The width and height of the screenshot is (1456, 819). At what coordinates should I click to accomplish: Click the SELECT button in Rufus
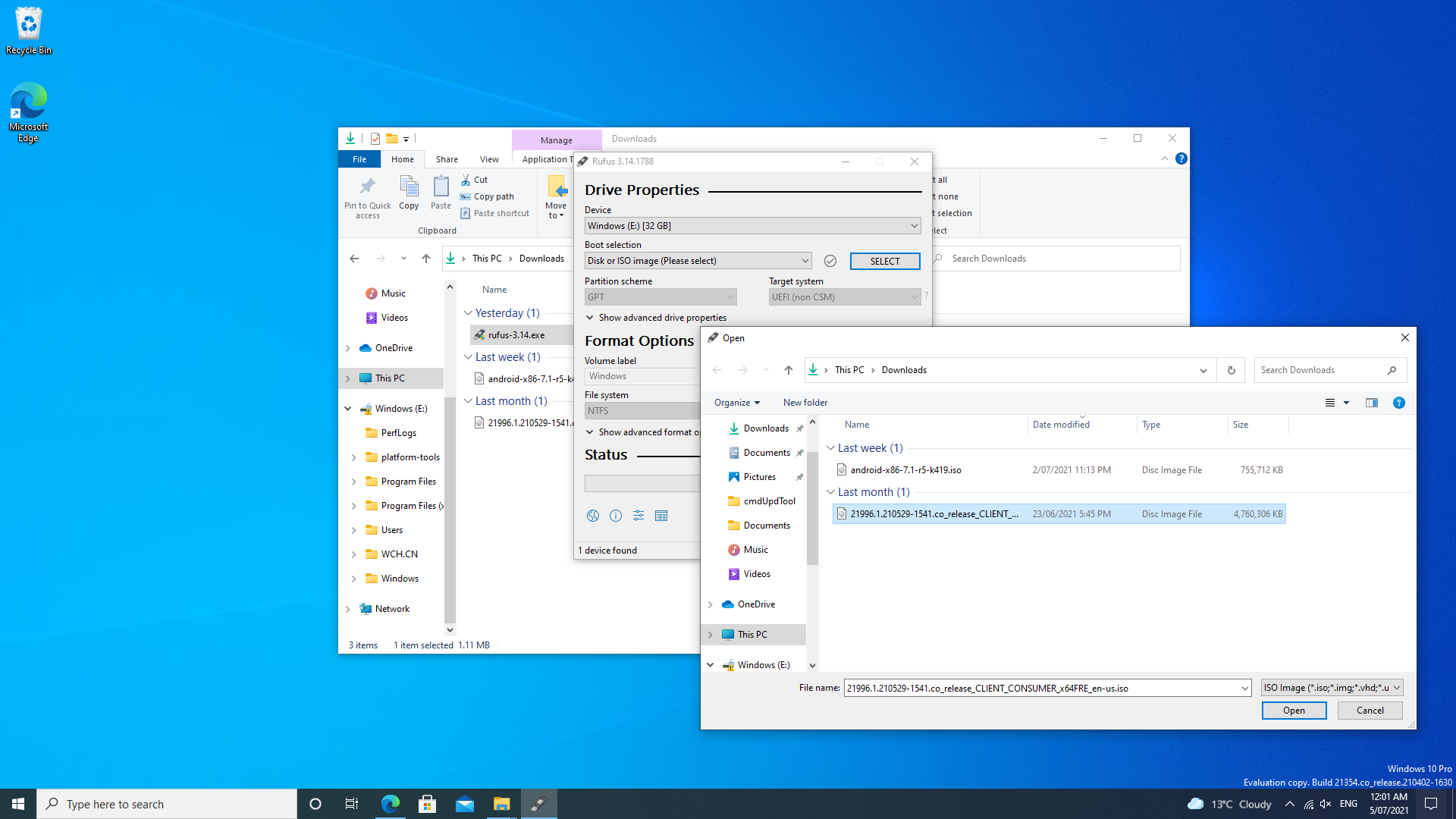(885, 261)
